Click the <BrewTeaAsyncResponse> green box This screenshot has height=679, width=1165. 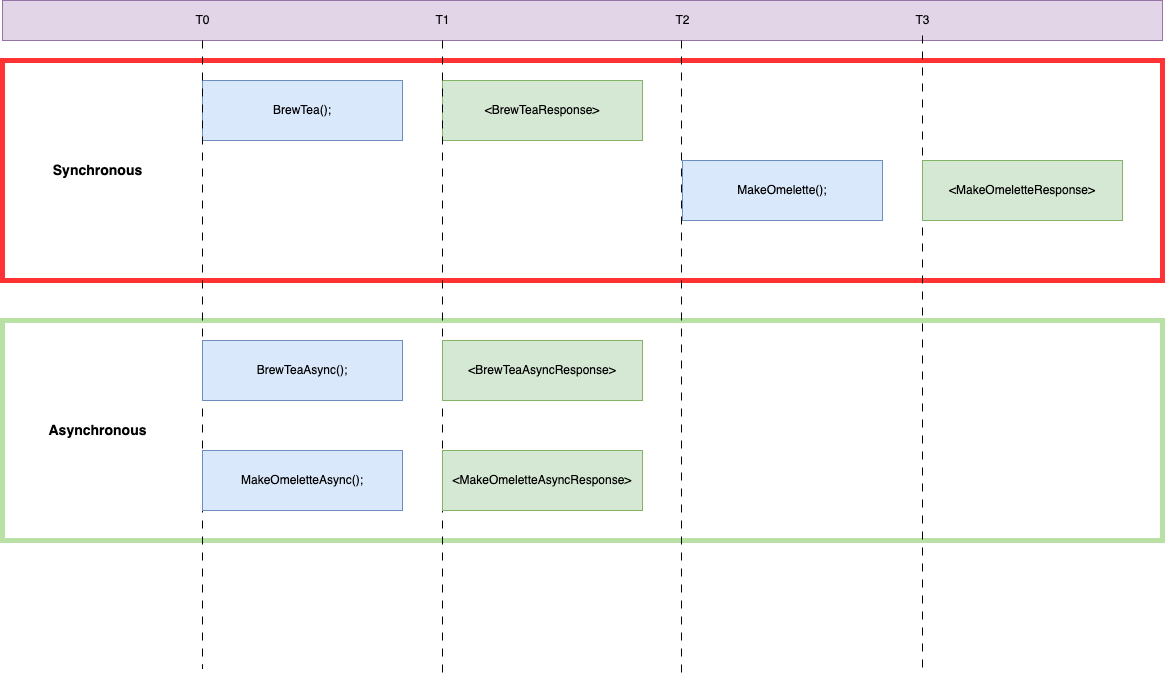click(x=542, y=370)
